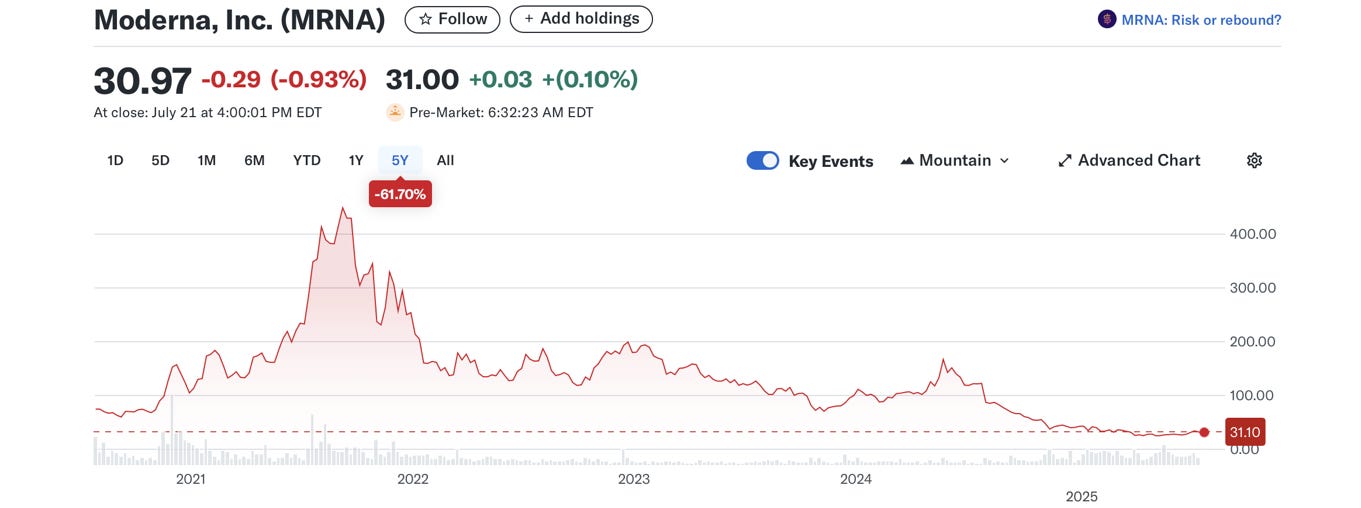
Task: Click the Add holdings button
Action: click(581, 19)
